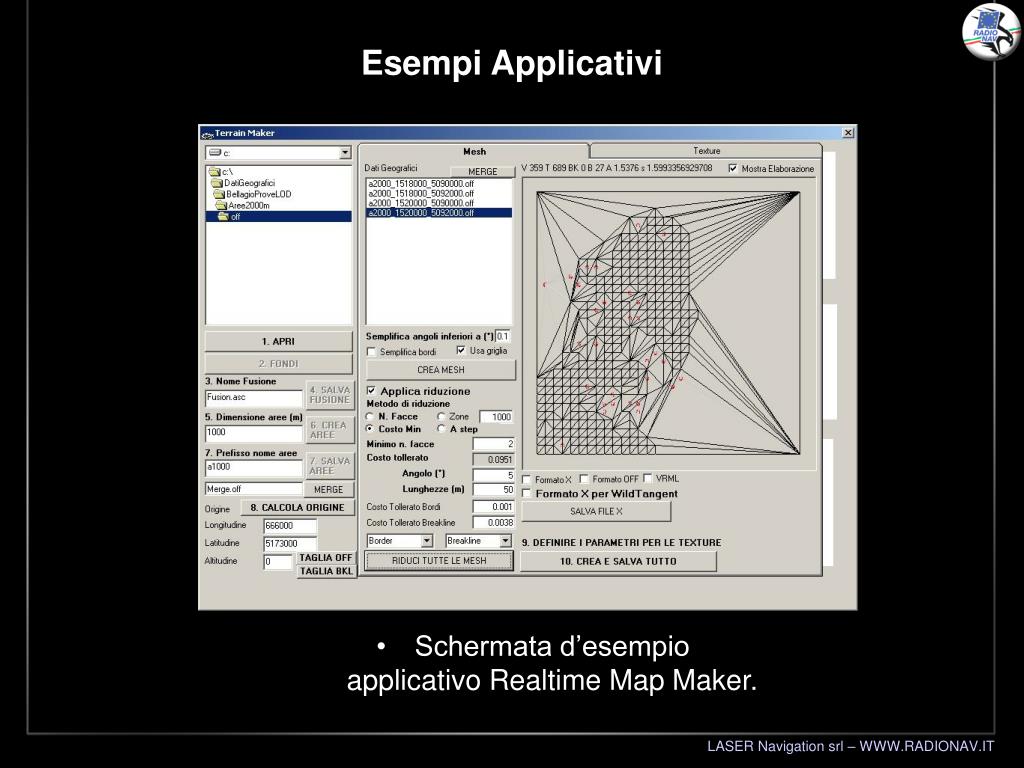Click the SALVA FILE X button
The width and height of the screenshot is (1024, 768).
coord(596,511)
